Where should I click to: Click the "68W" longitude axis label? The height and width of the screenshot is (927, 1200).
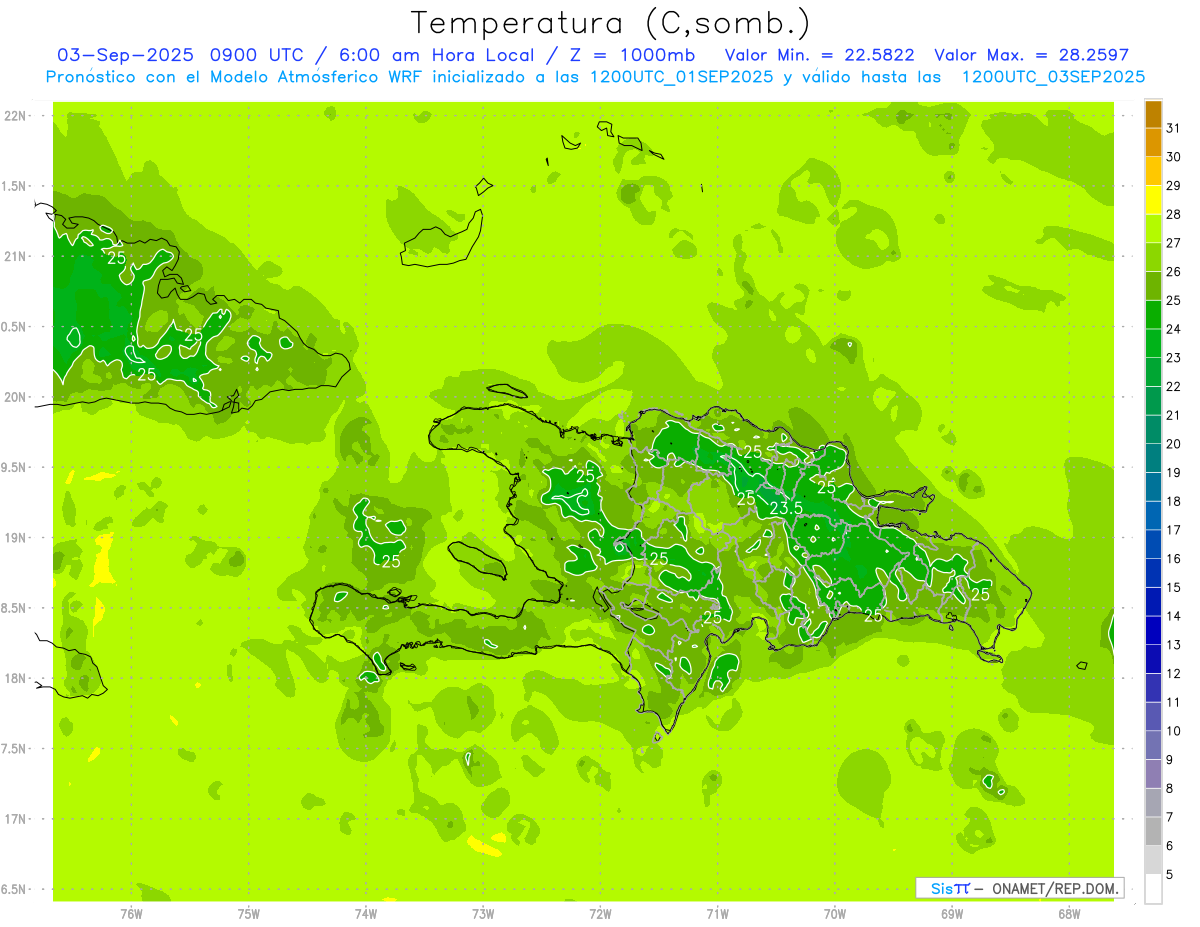tap(1069, 914)
